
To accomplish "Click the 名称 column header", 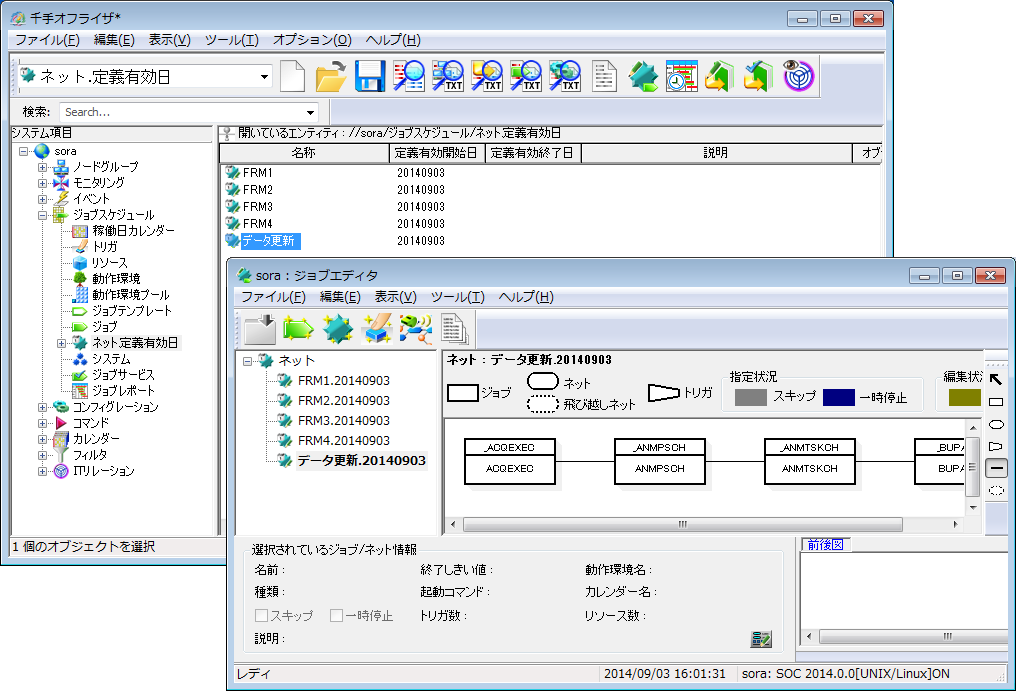I will 303,153.
